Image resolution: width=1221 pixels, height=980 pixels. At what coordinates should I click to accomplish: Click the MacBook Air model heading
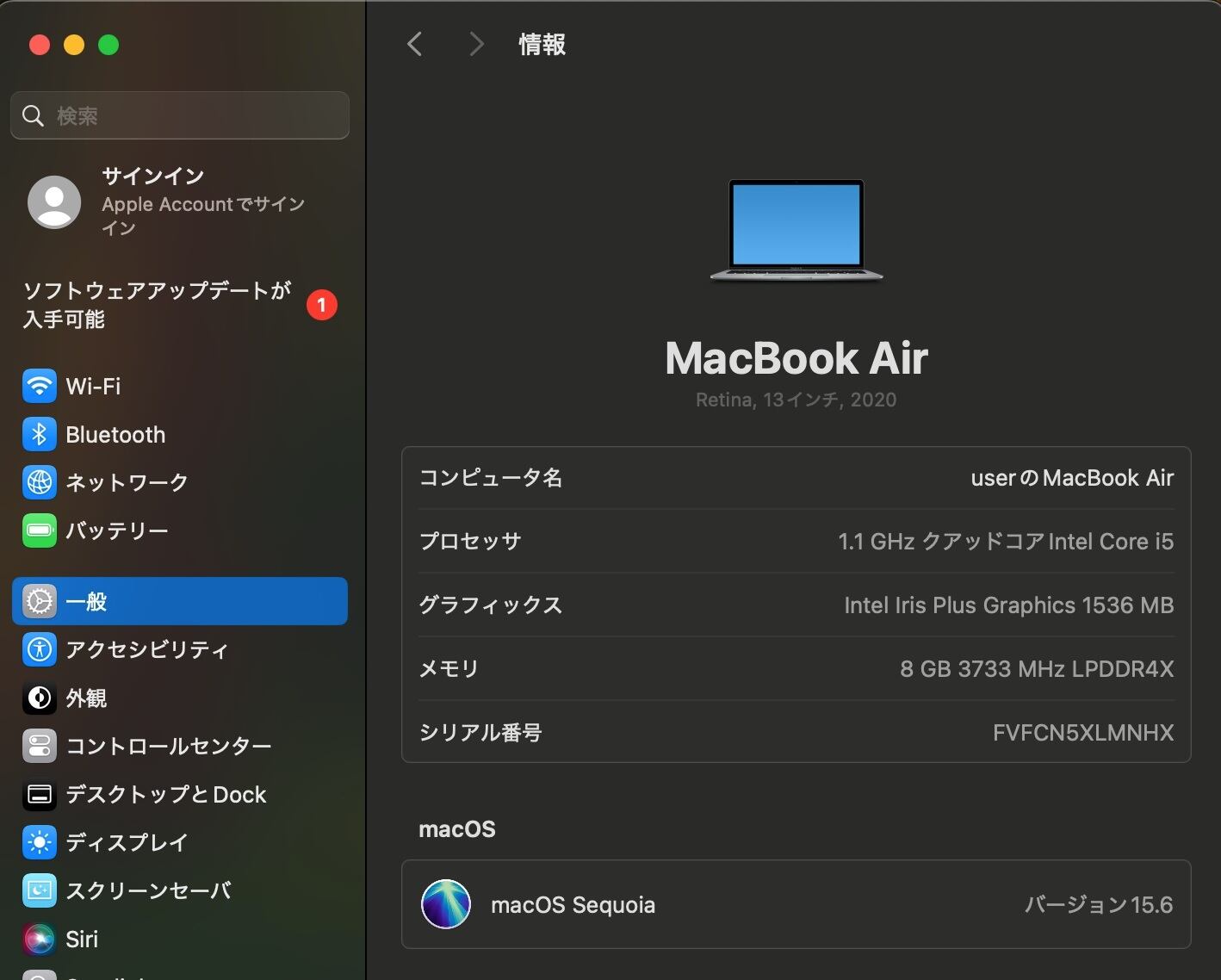(x=796, y=358)
